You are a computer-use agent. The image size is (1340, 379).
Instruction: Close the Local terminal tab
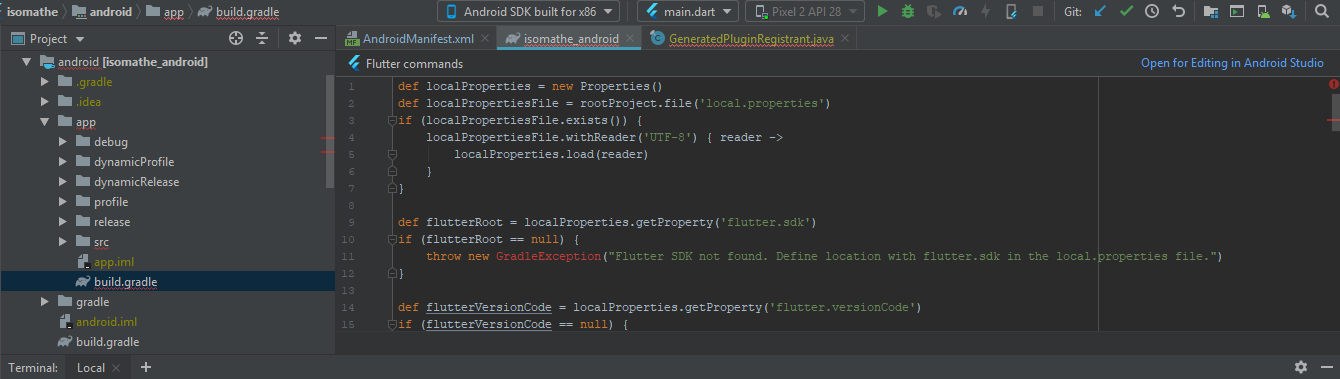click(x=117, y=368)
